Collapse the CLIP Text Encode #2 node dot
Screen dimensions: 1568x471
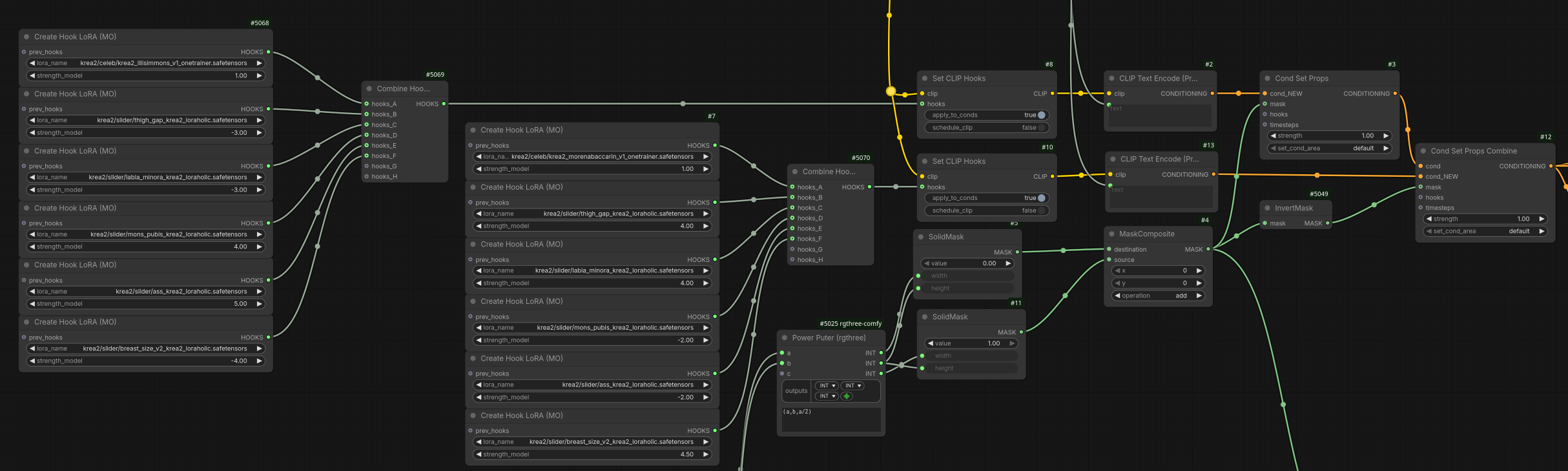click(1111, 79)
